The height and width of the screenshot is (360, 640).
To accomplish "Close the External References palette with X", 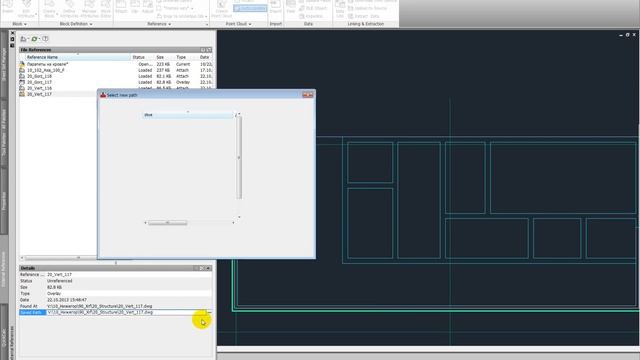I will 13,33.
